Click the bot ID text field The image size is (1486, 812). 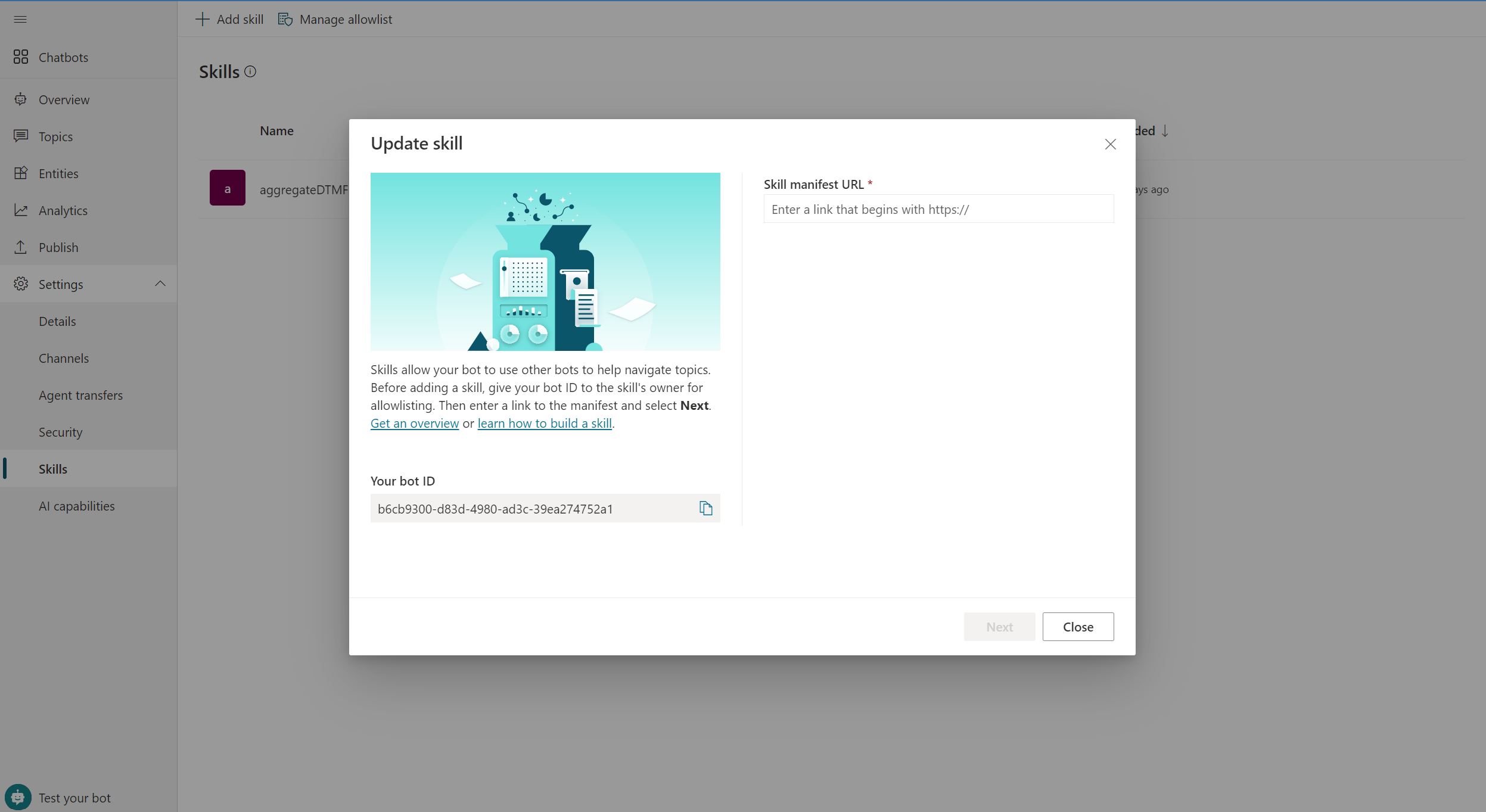(545, 508)
